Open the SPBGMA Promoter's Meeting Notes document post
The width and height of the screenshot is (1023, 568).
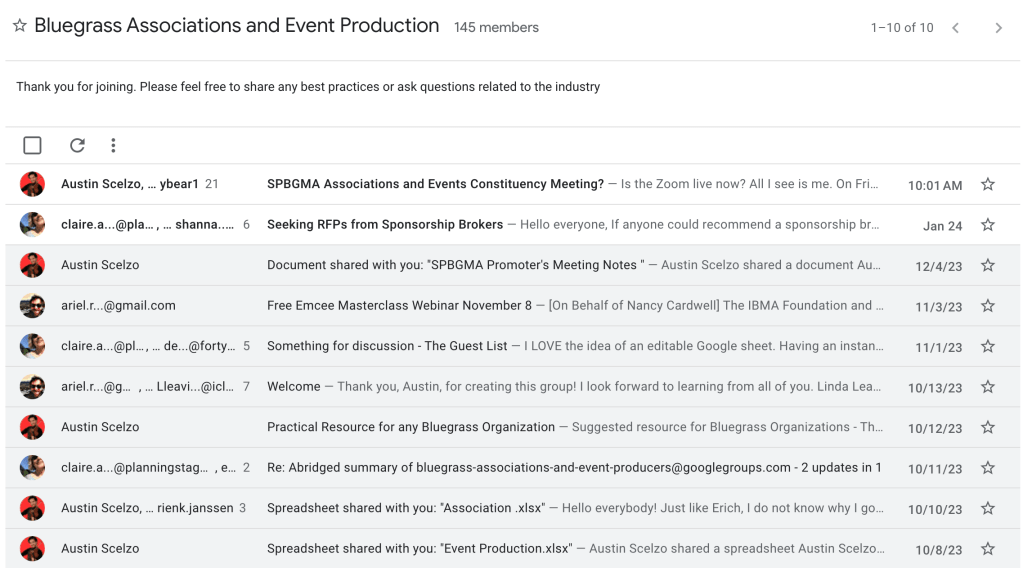[455, 265]
